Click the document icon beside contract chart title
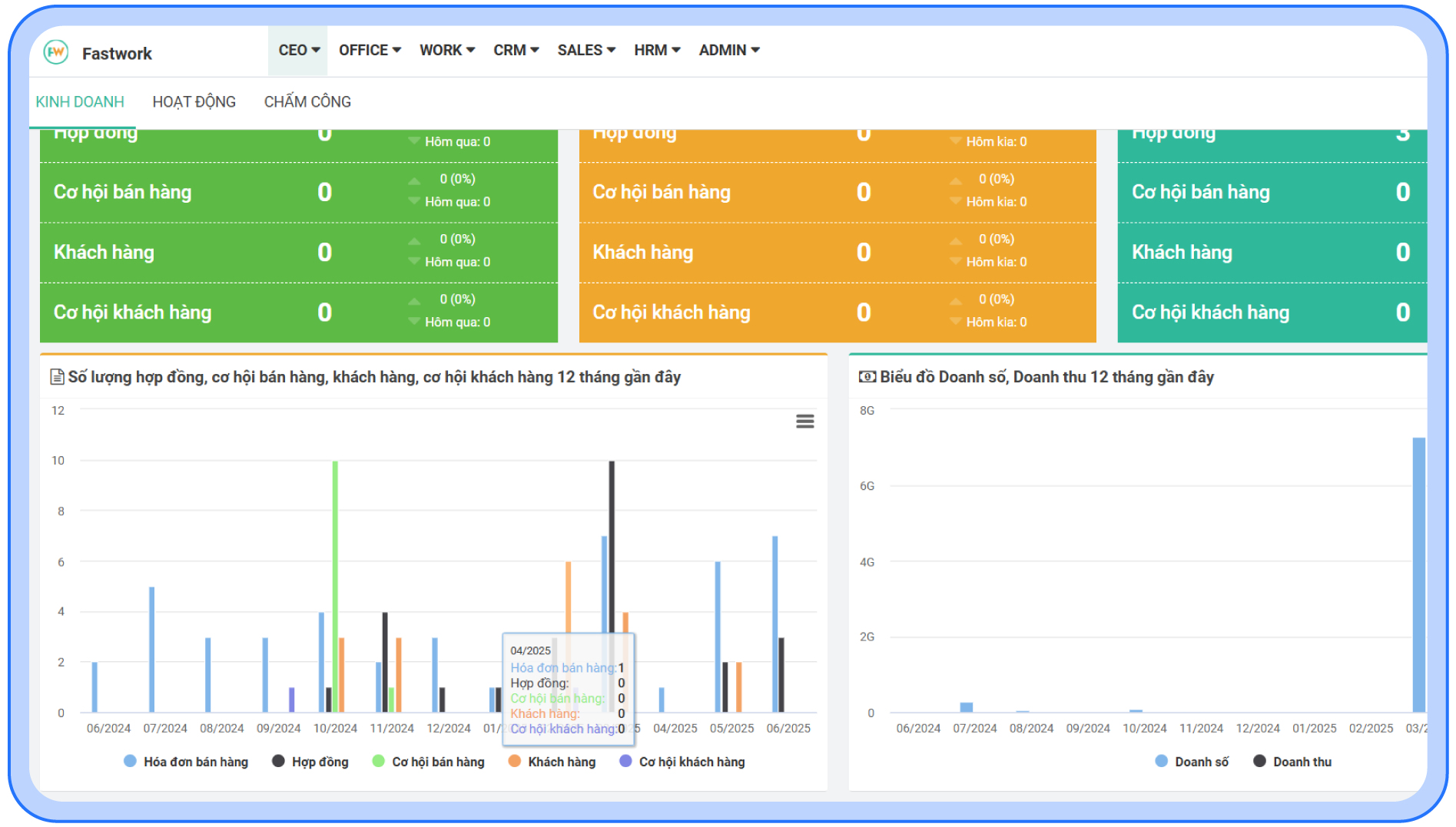The height and width of the screenshot is (827, 1456). coord(56,377)
